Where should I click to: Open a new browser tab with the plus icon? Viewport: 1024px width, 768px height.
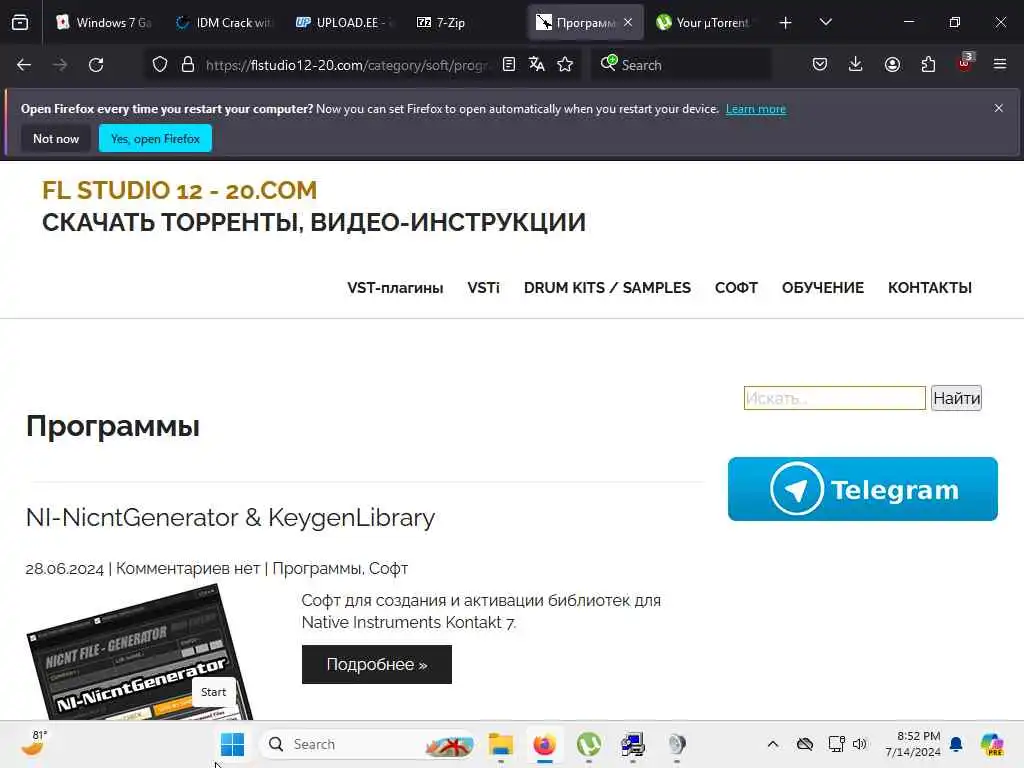pos(786,23)
